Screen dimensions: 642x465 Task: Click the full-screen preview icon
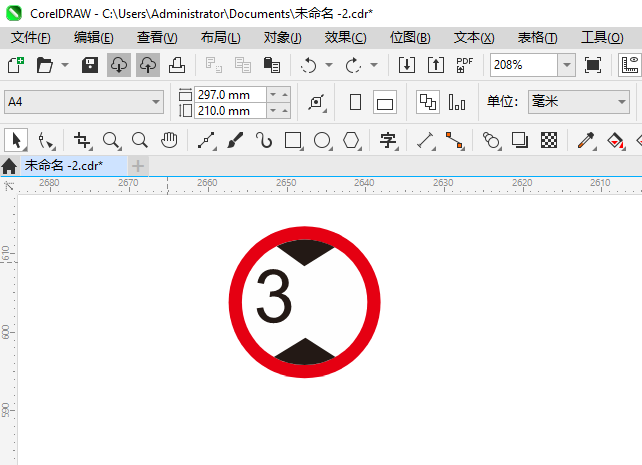593,65
